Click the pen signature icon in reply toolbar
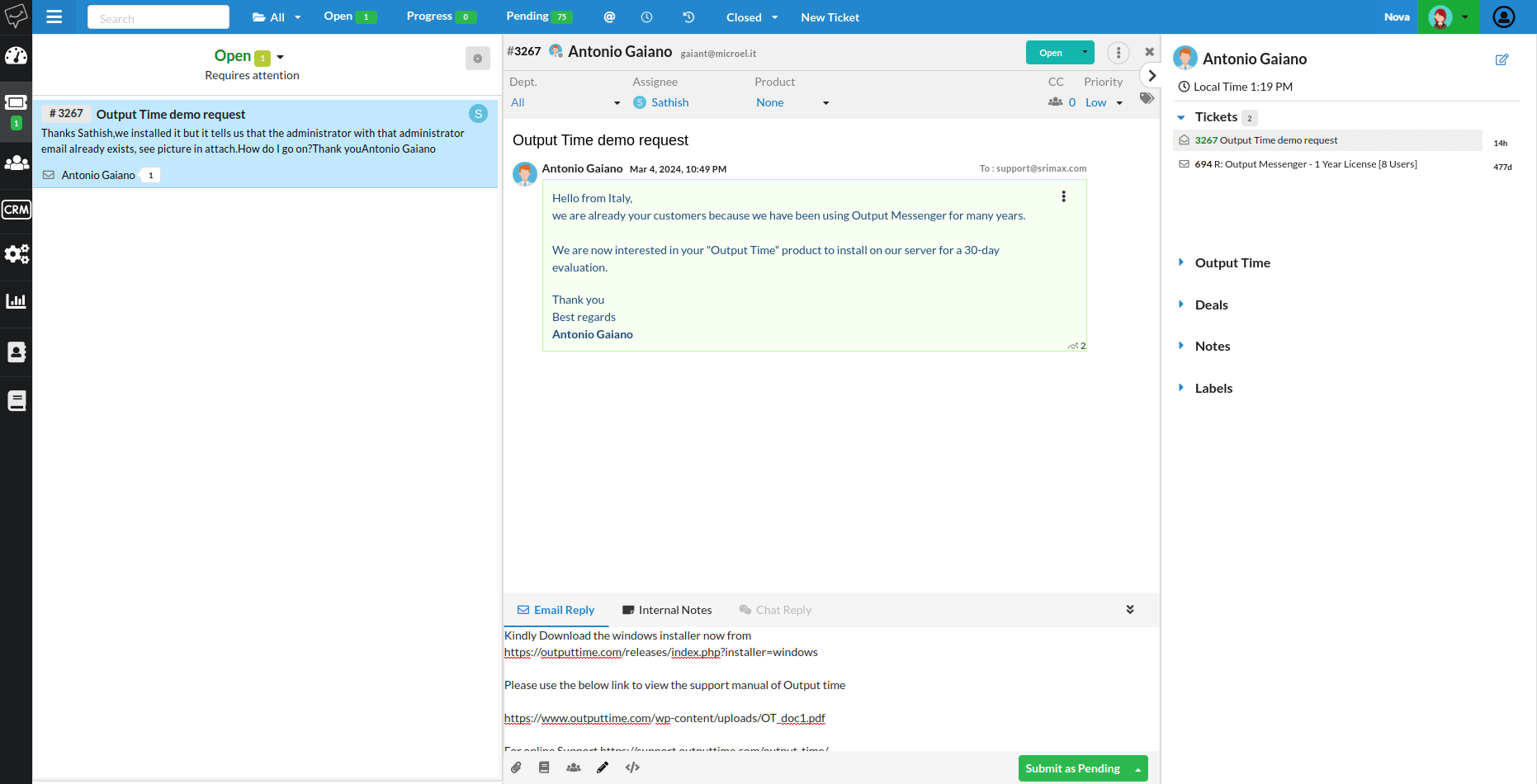The width and height of the screenshot is (1537, 784). pos(603,767)
